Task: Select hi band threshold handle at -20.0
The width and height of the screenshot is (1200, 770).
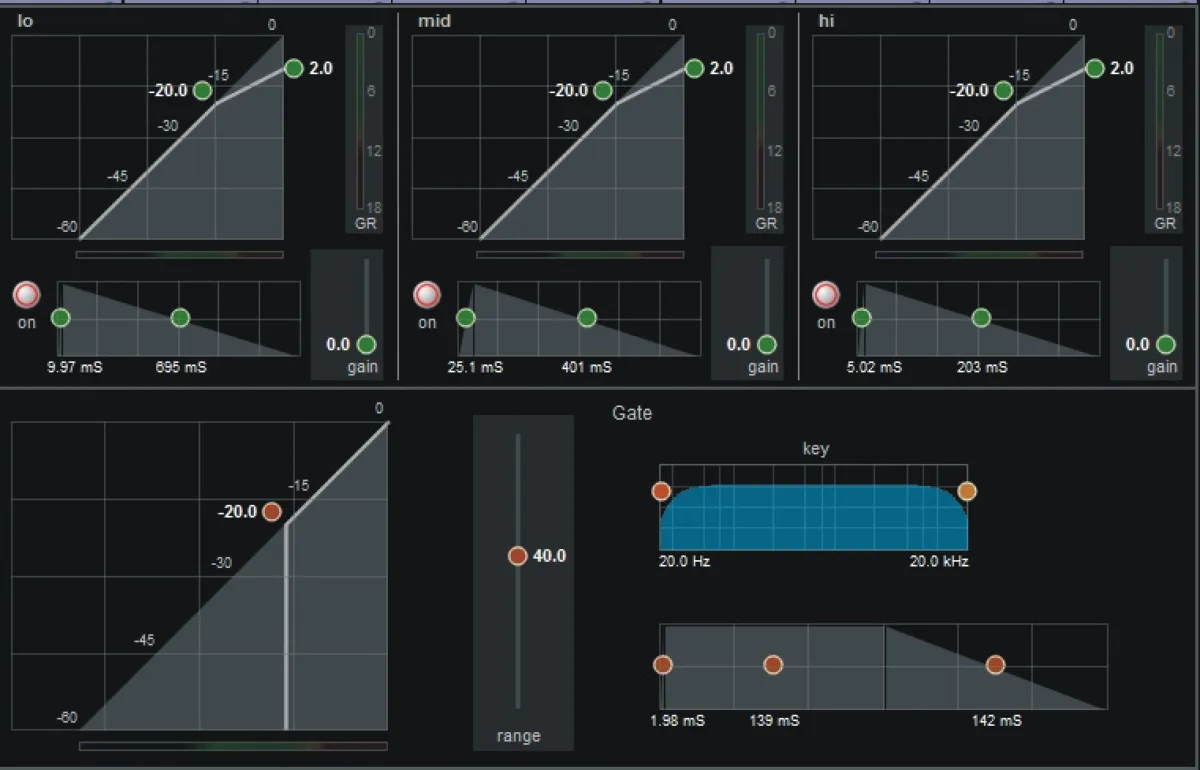Action: (1003, 91)
